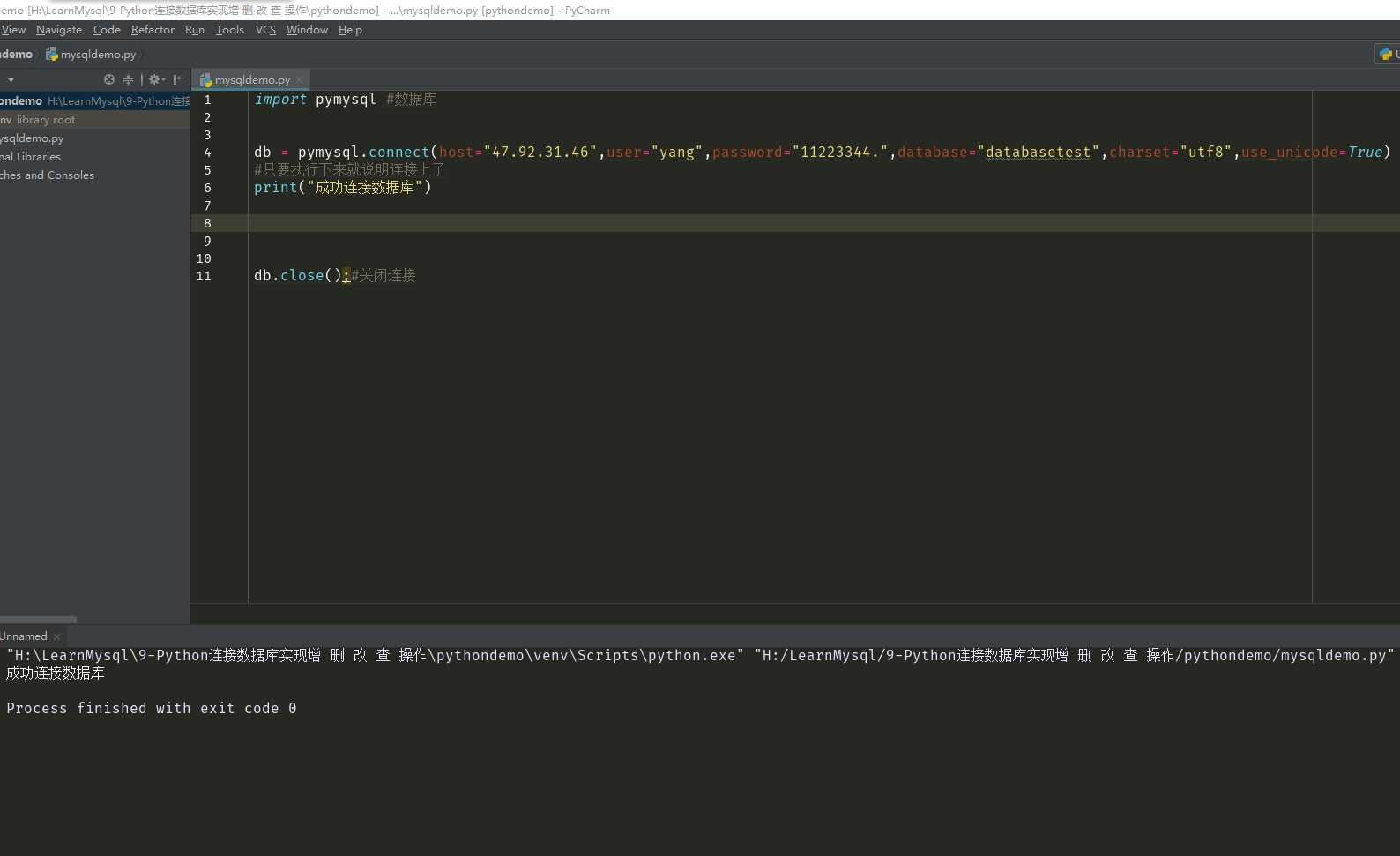Open the View menu
Image resolution: width=1400 pixels, height=856 pixels.
pyautogui.click(x=13, y=30)
